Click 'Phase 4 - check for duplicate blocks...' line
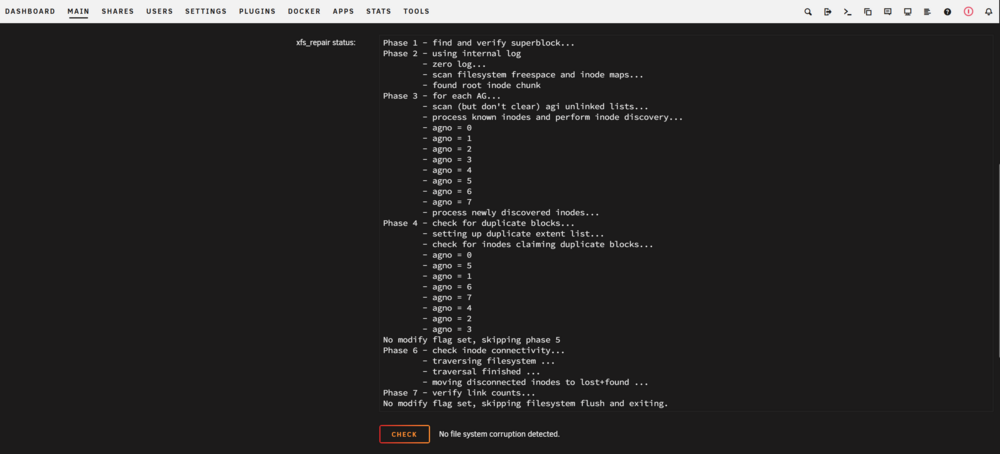The height and width of the screenshot is (454, 1000). coord(479,223)
